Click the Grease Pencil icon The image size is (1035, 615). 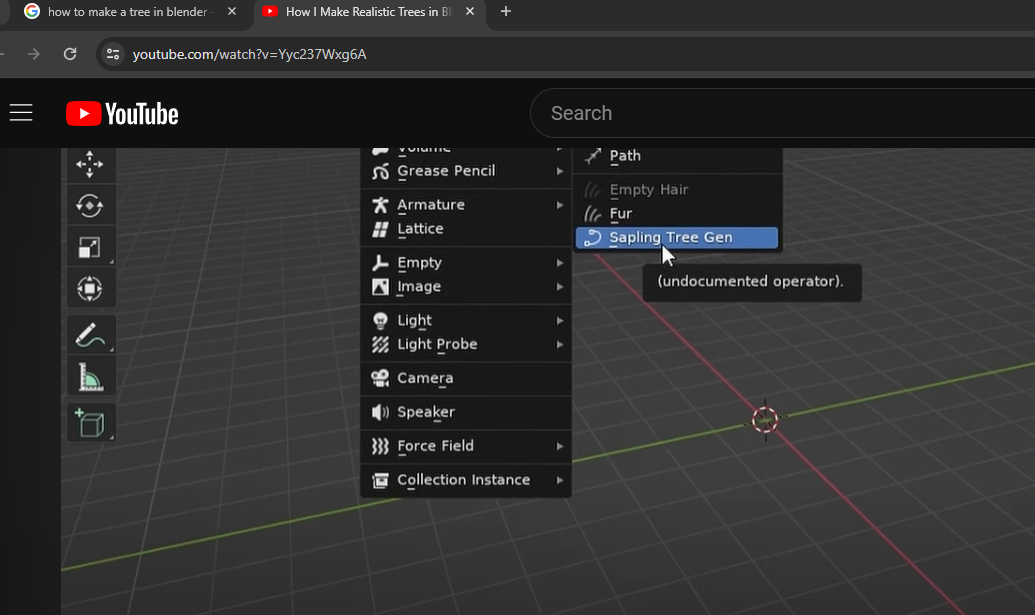click(380, 172)
